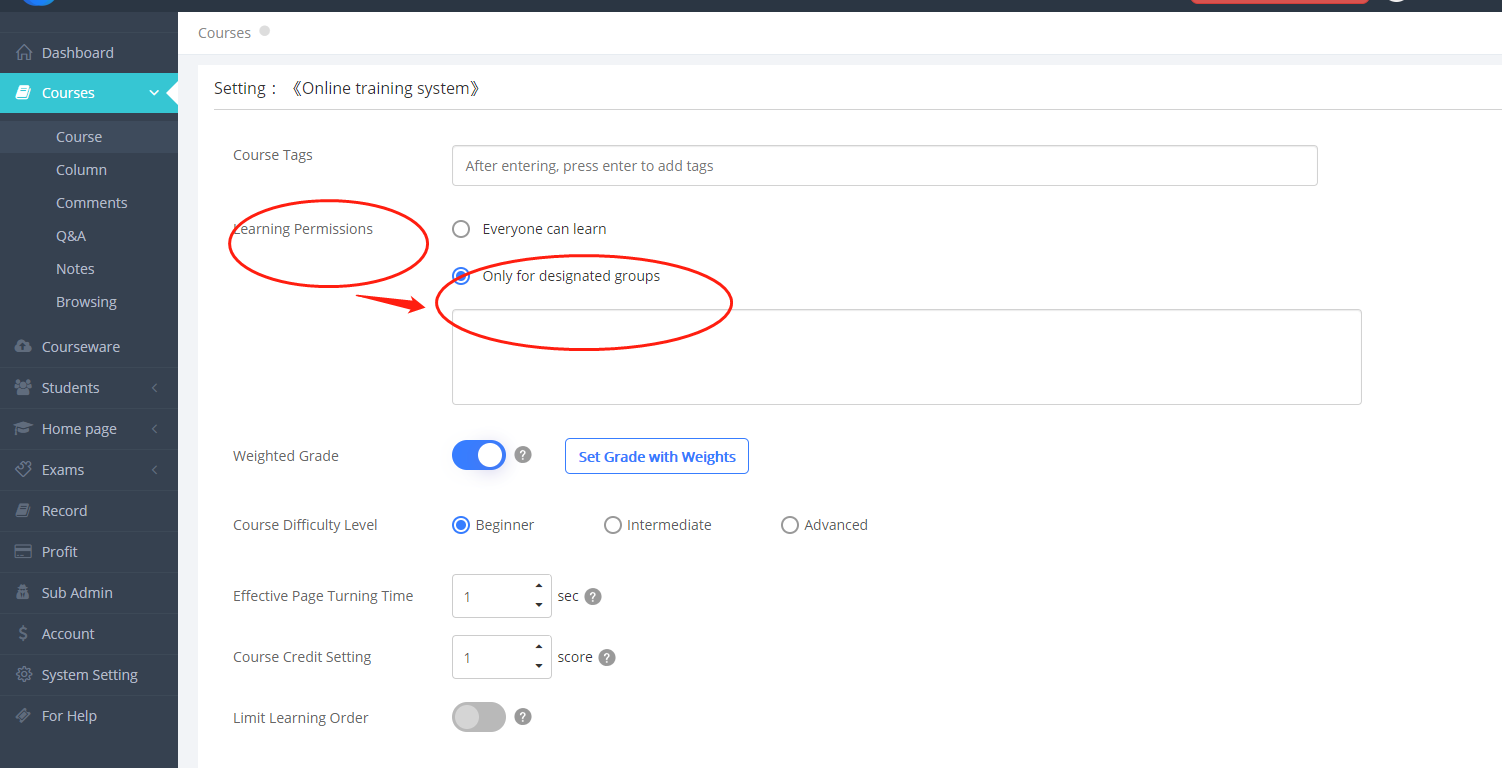This screenshot has width=1502, height=768.
Task: Click the Profit card icon
Action: tap(24, 552)
